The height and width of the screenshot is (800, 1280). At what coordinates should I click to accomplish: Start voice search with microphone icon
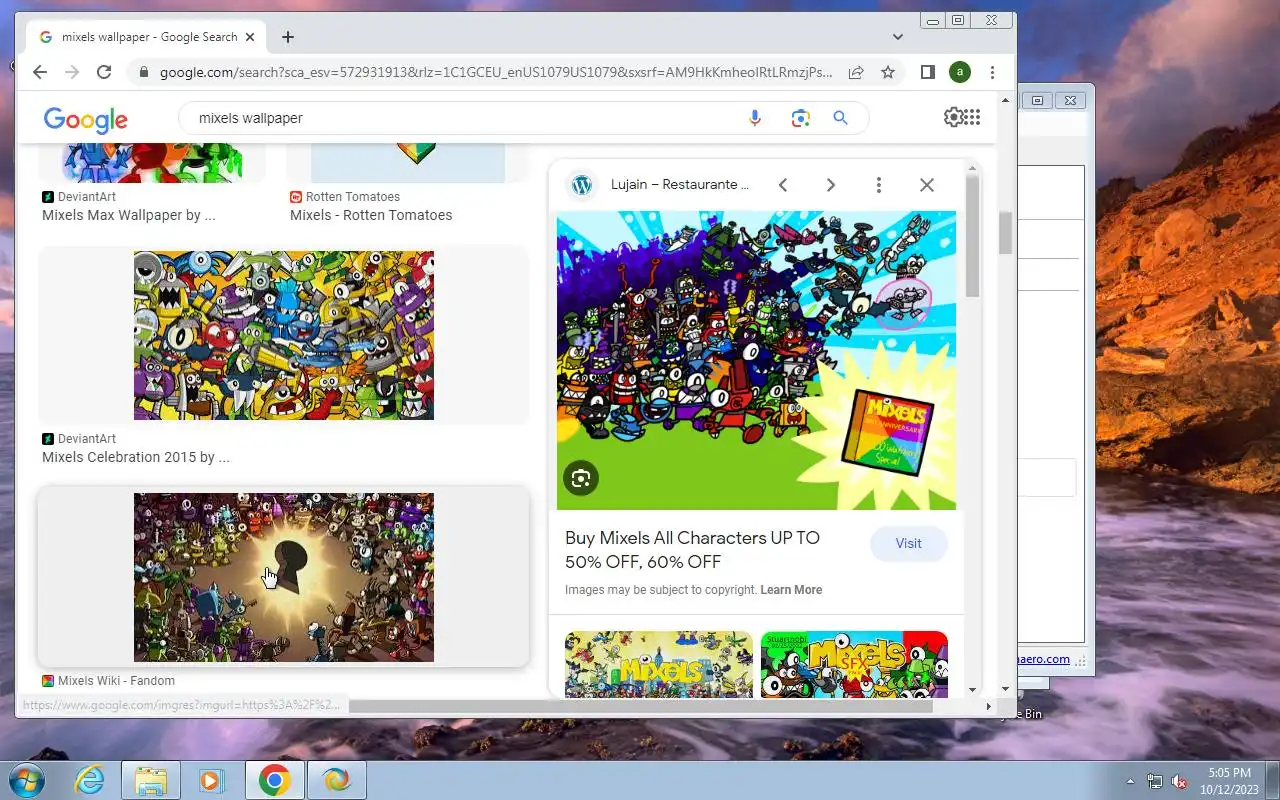[755, 118]
